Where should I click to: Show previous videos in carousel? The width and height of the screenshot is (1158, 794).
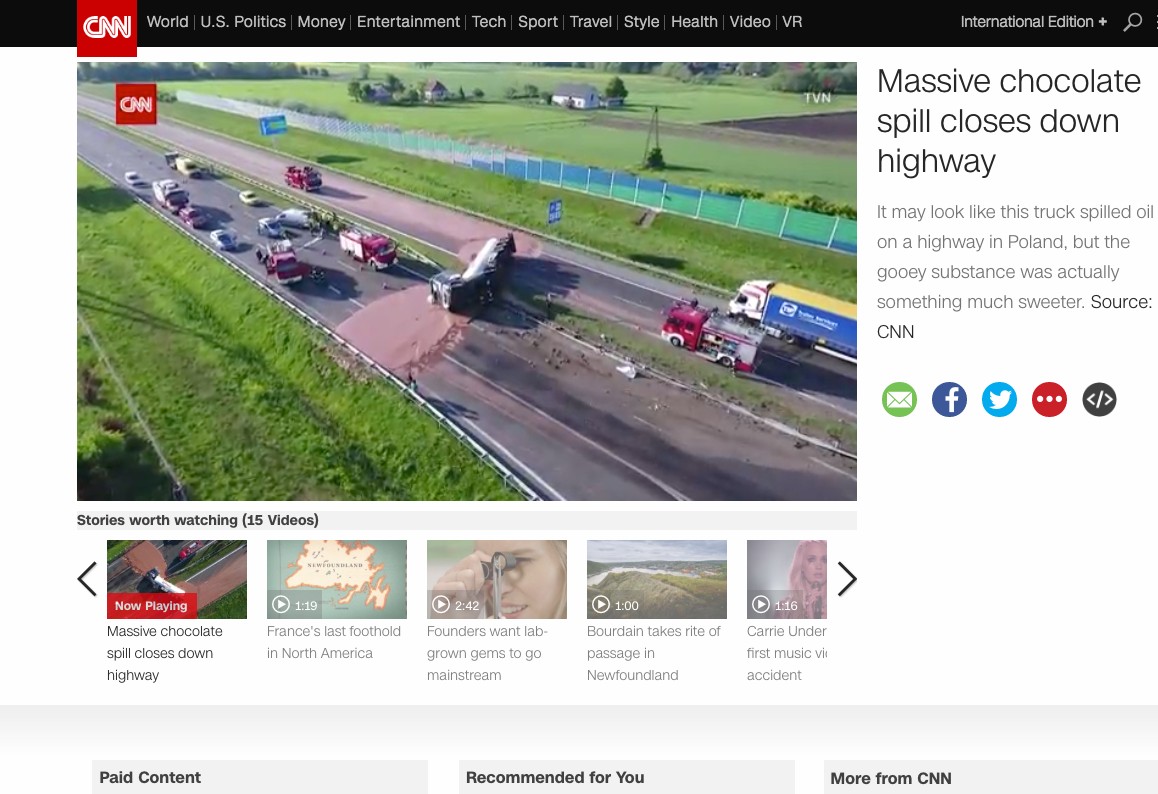pyautogui.click(x=88, y=579)
